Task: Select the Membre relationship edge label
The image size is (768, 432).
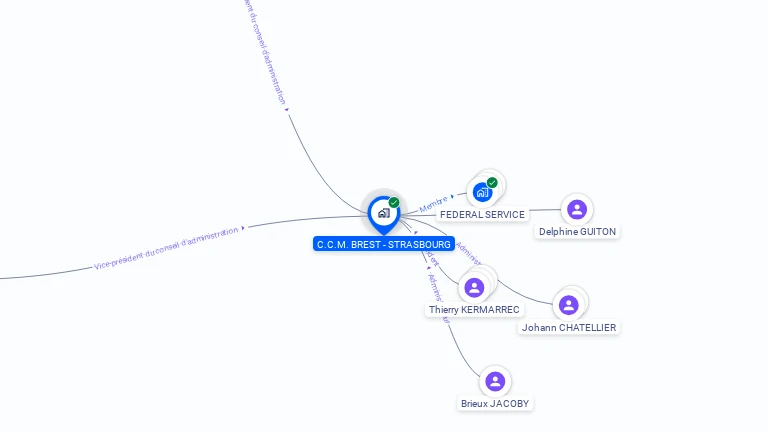Action: (x=433, y=204)
